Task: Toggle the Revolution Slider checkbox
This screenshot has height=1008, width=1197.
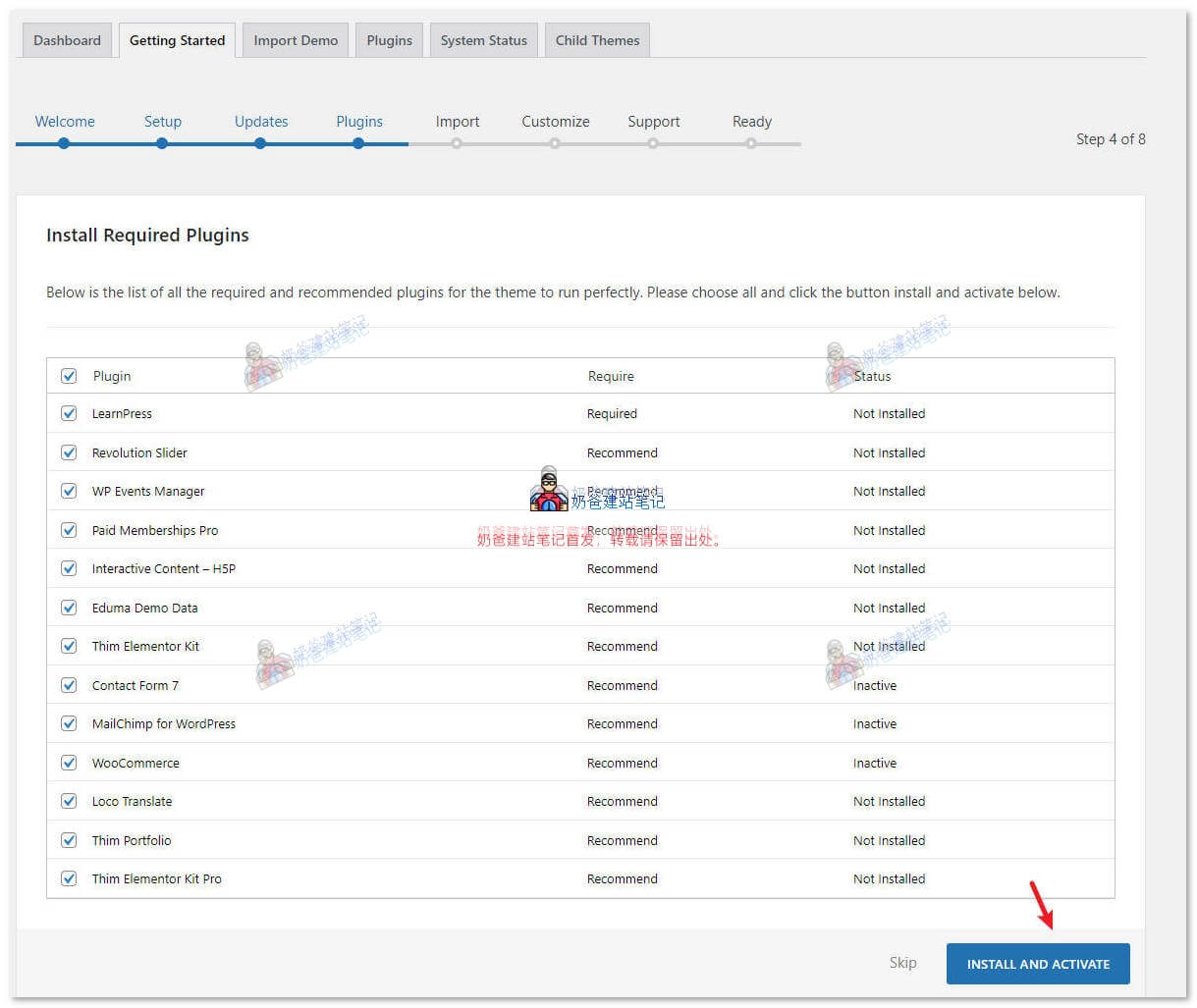Action: click(69, 452)
